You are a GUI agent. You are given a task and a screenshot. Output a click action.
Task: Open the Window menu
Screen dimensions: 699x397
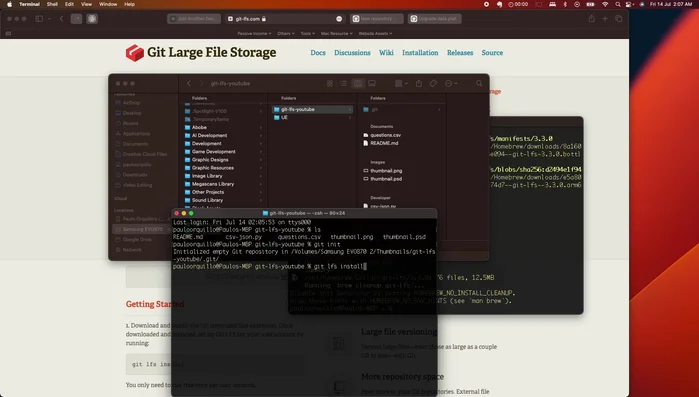click(108, 4)
